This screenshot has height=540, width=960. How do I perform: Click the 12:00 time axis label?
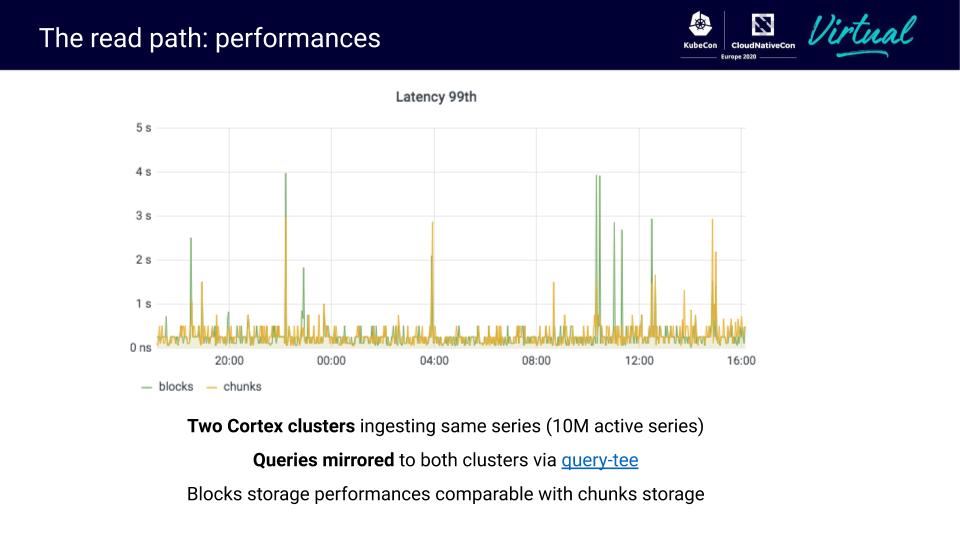pos(639,361)
